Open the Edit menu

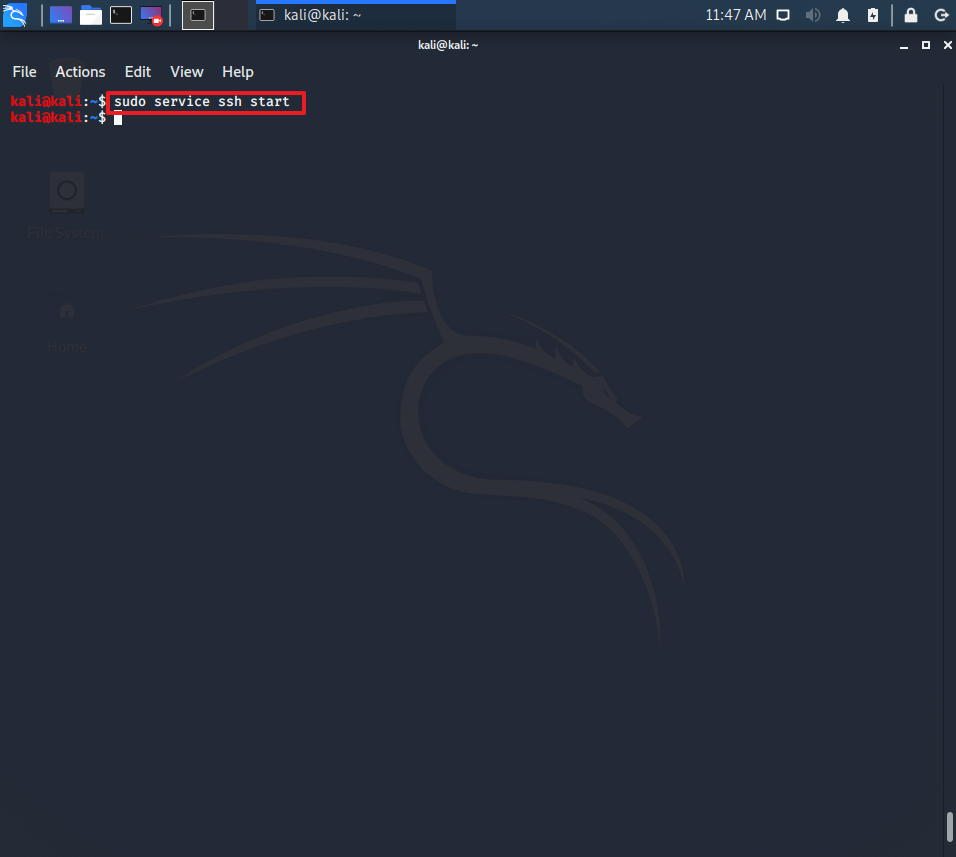tap(138, 72)
